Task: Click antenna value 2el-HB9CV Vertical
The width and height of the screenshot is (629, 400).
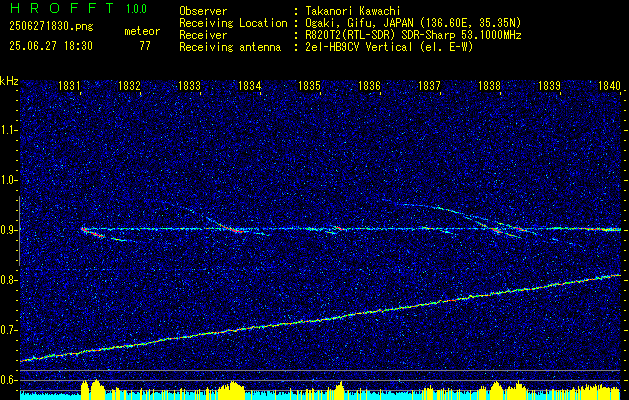Action: click(x=359, y=47)
